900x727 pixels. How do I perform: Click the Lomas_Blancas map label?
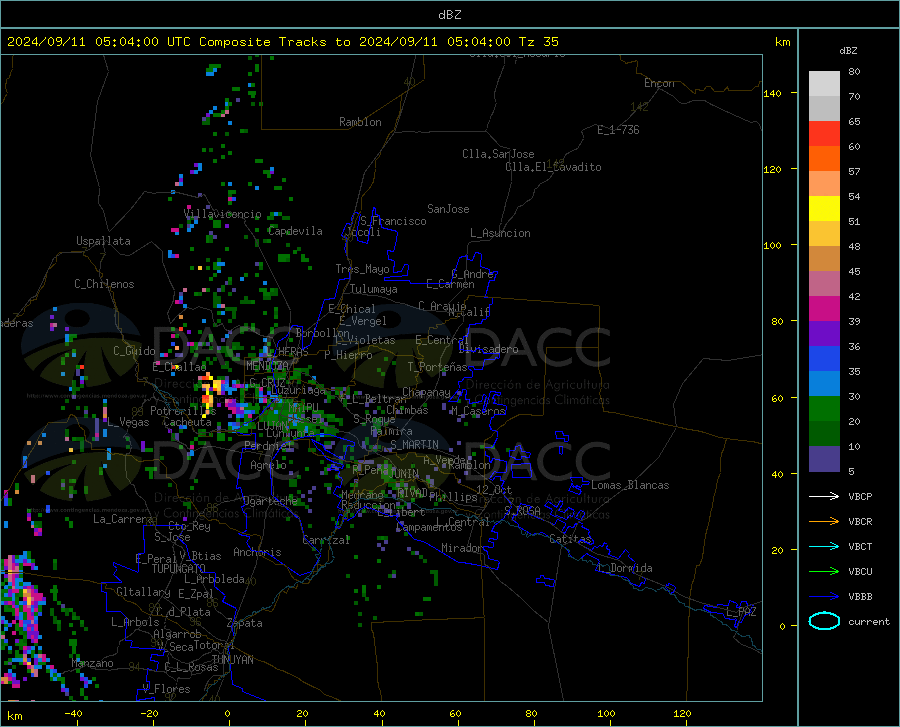click(630, 485)
